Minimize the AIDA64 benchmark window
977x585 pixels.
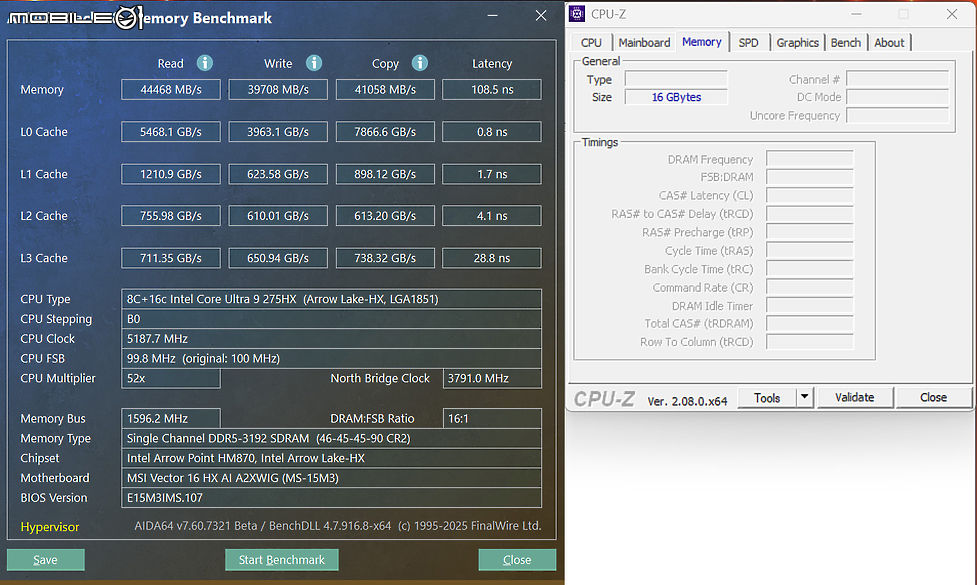click(x=492, y=15)
